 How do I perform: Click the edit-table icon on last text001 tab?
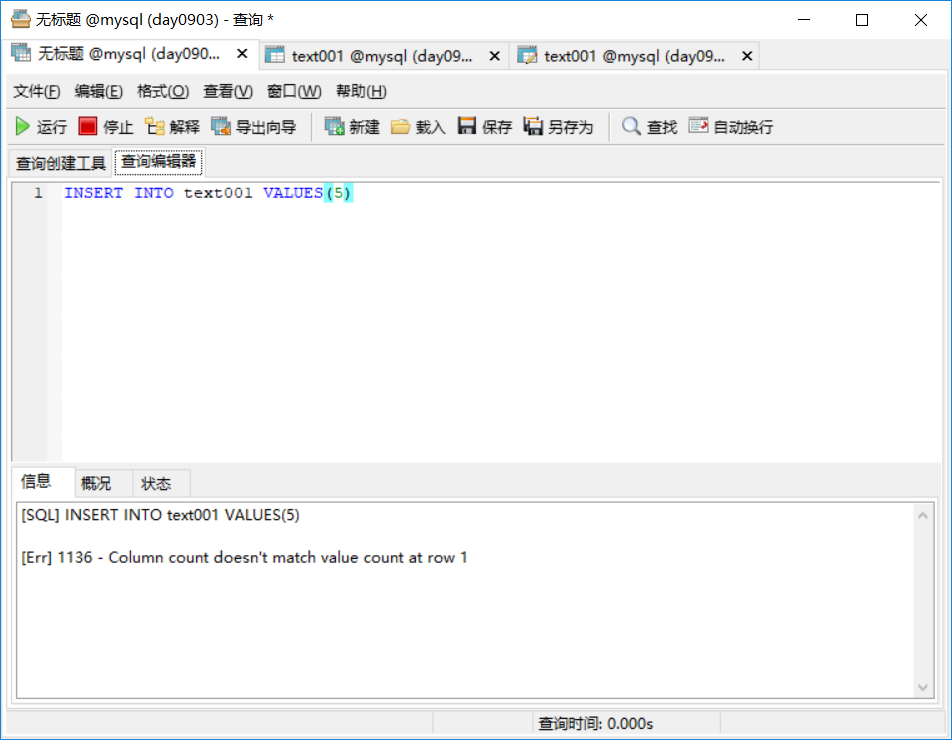pyautogui.click(x=527, y=55)
